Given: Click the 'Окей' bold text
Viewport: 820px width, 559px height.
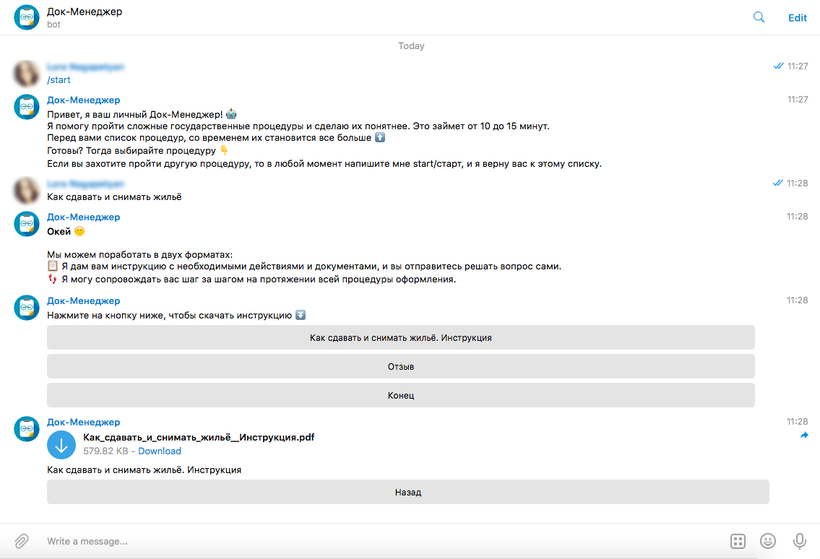Looking at the screenshot, I should [x=59, y=232].
